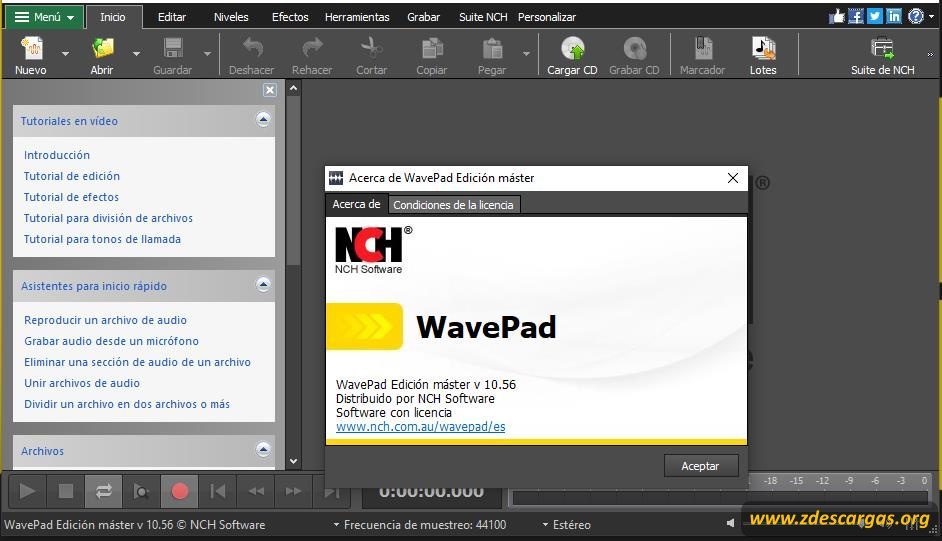Open the Grabar tab
Image resolution: width=942 pixels, height=541 pixels.
click(x=424, y=17)
